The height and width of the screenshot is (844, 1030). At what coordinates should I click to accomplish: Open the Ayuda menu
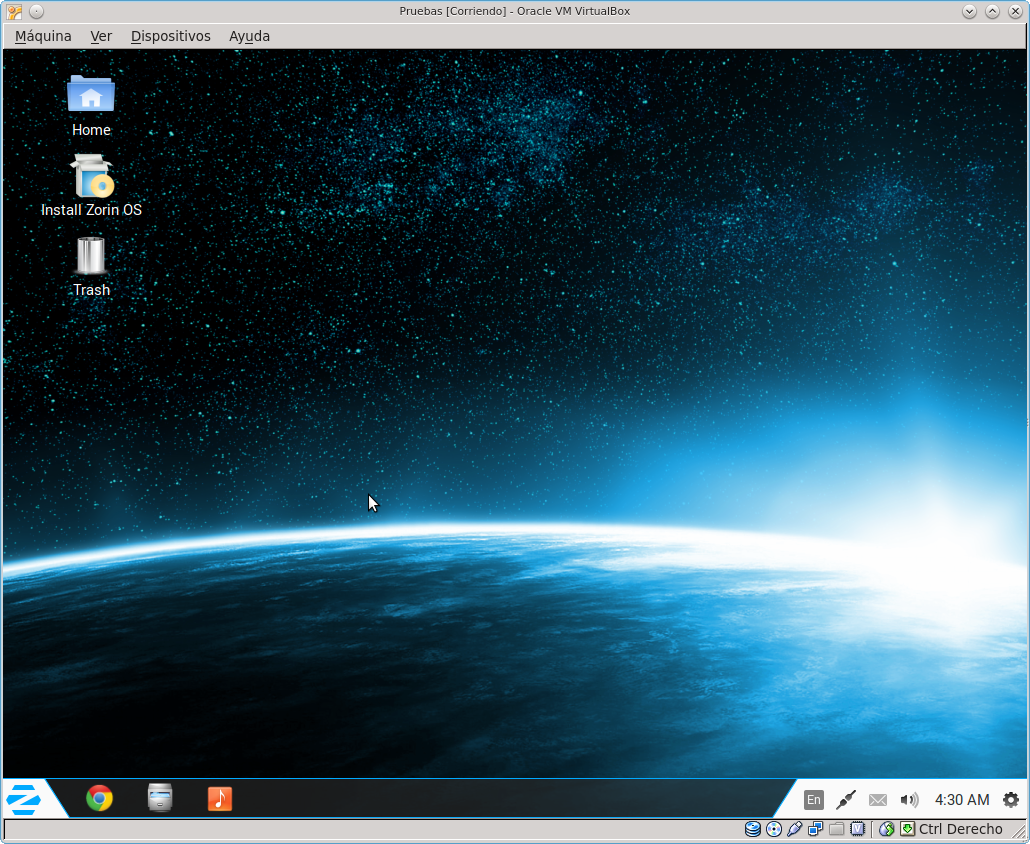pyautogui.click(x=249, y=36)
